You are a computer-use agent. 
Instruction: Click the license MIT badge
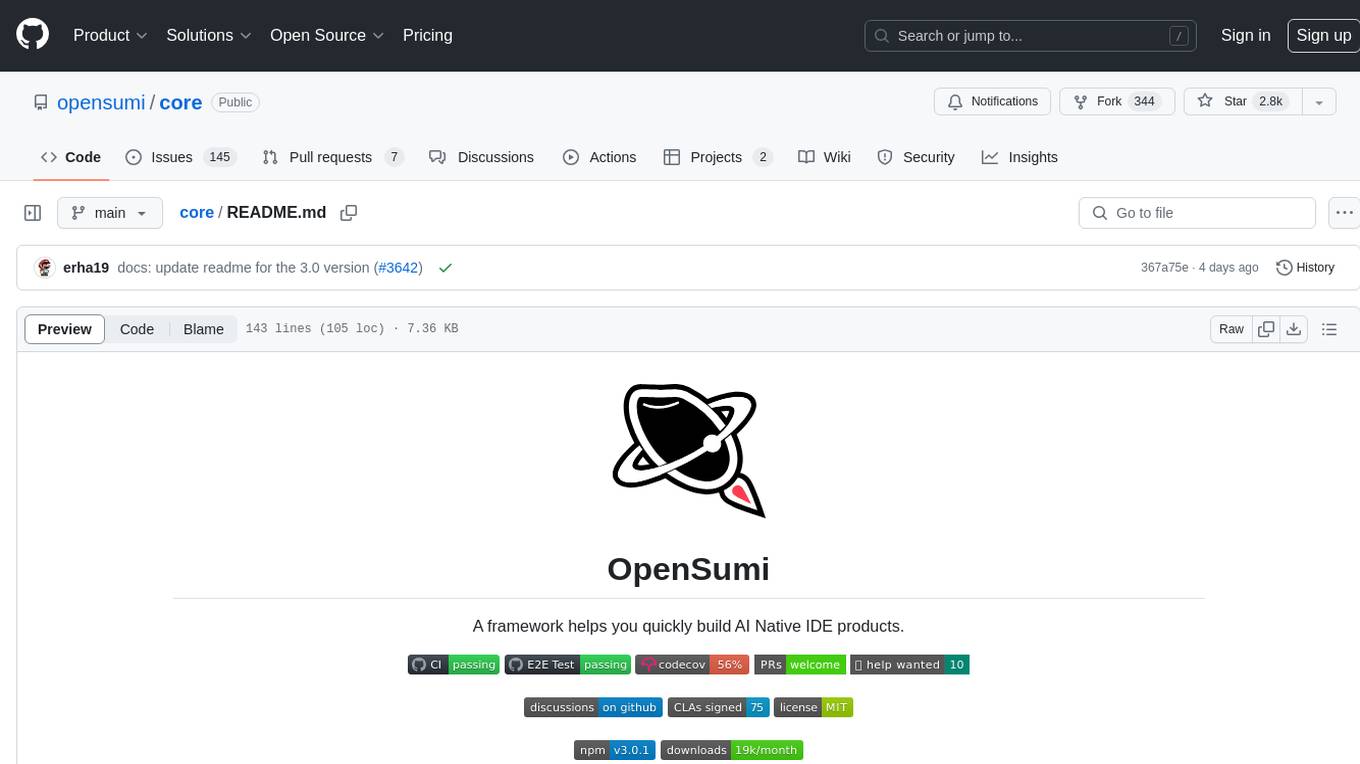[813, 707]
